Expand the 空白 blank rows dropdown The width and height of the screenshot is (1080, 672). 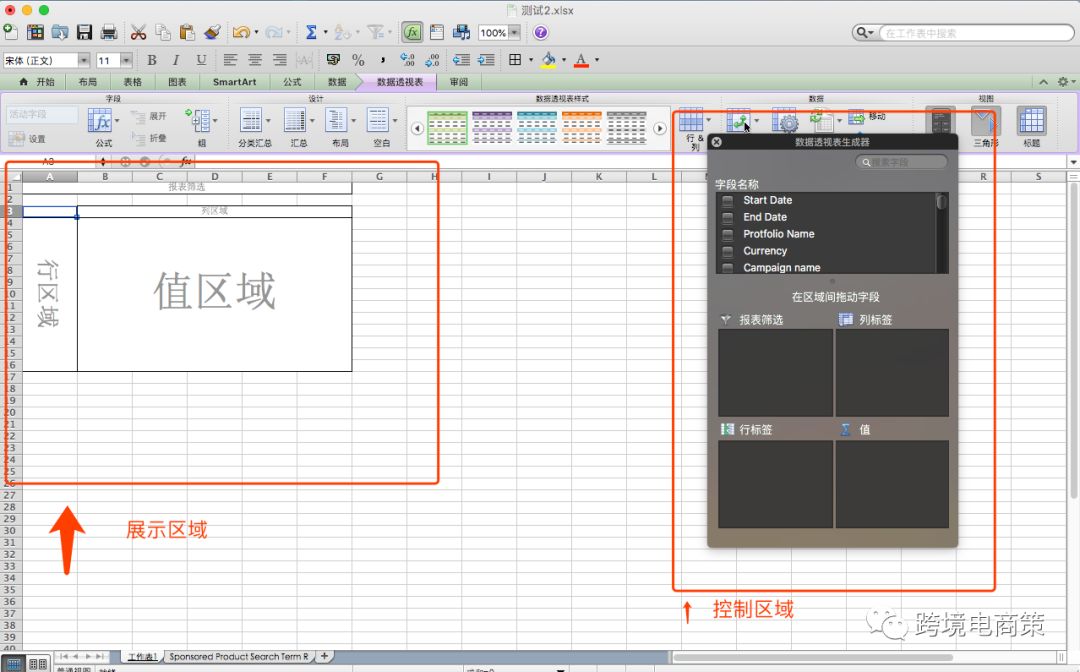tap(395, 121)
